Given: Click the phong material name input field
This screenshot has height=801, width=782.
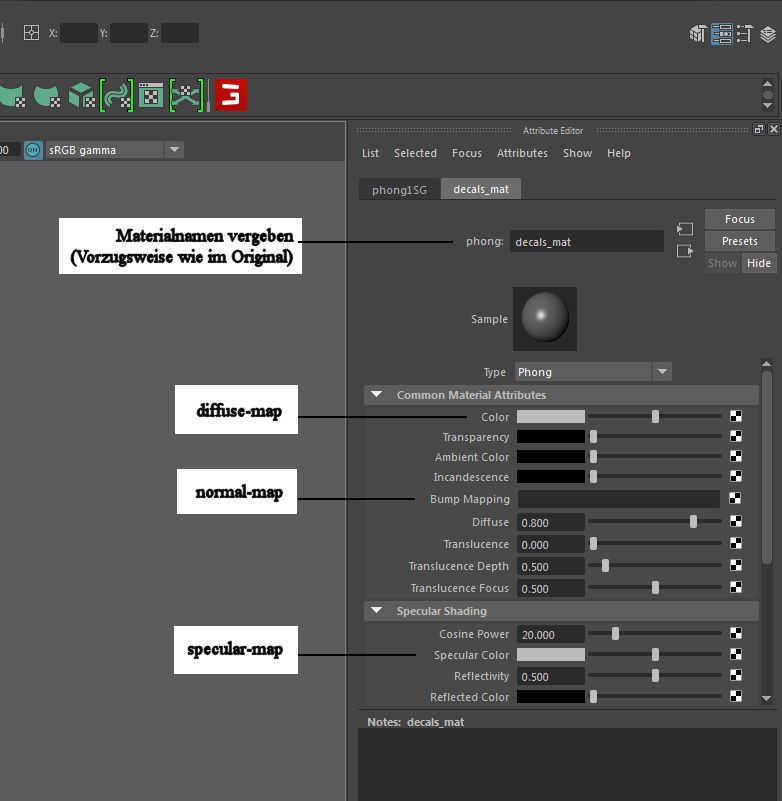Looking at the screenshot, I should (586, 241).
